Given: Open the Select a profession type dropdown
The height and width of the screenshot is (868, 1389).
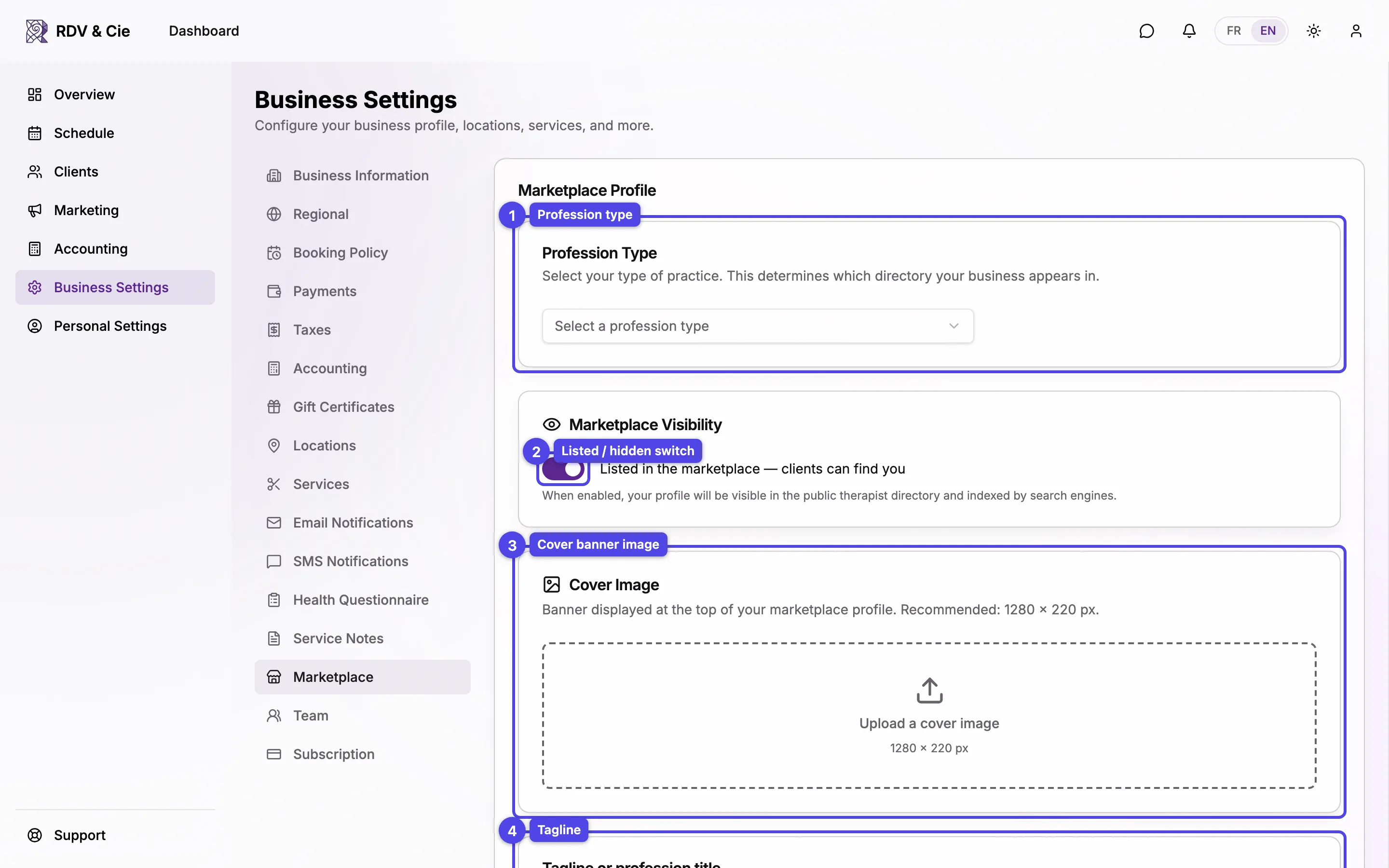Looking at the screenshot, I should 758,326.
